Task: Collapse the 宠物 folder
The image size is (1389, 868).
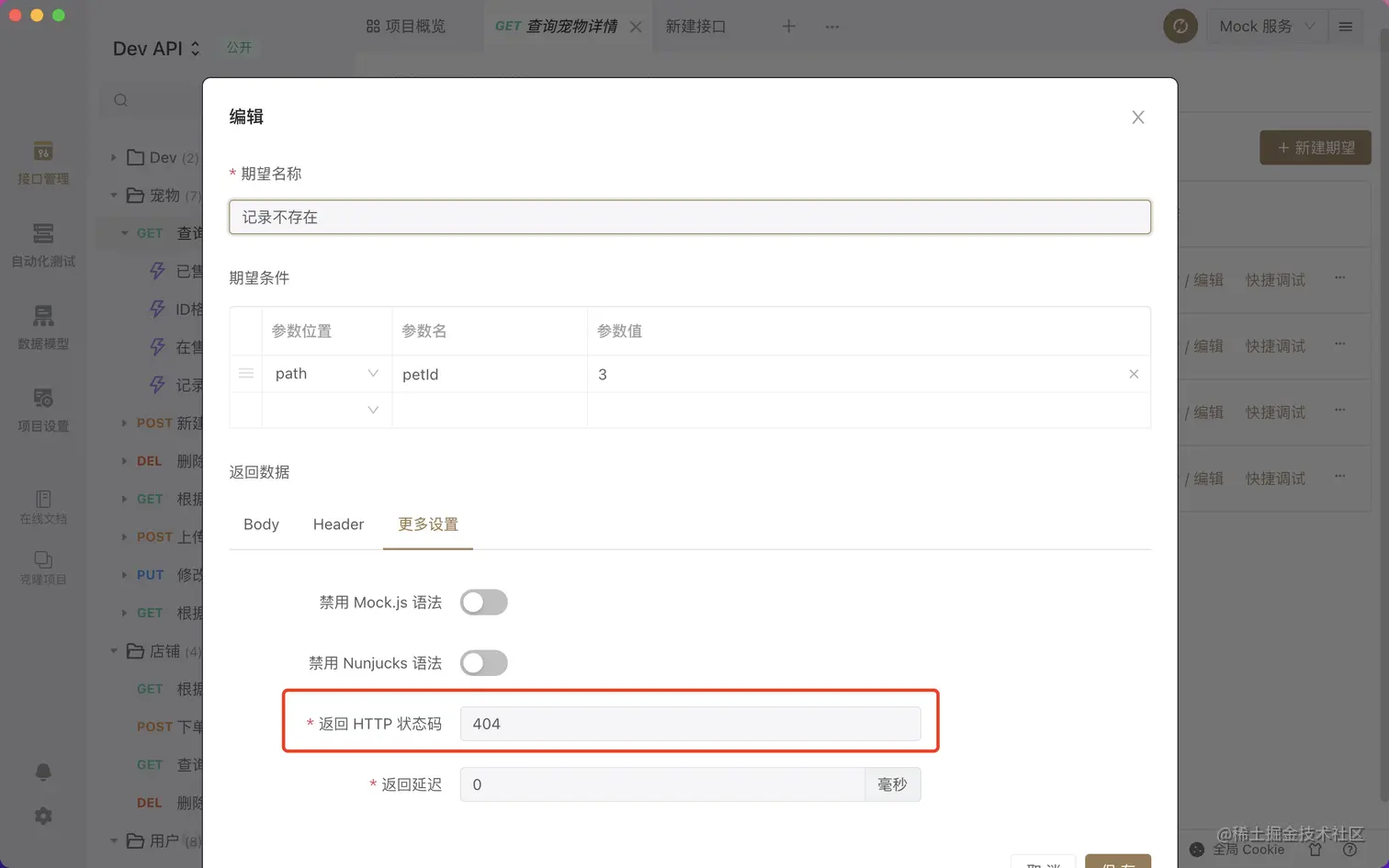Action: click(114, 196)
